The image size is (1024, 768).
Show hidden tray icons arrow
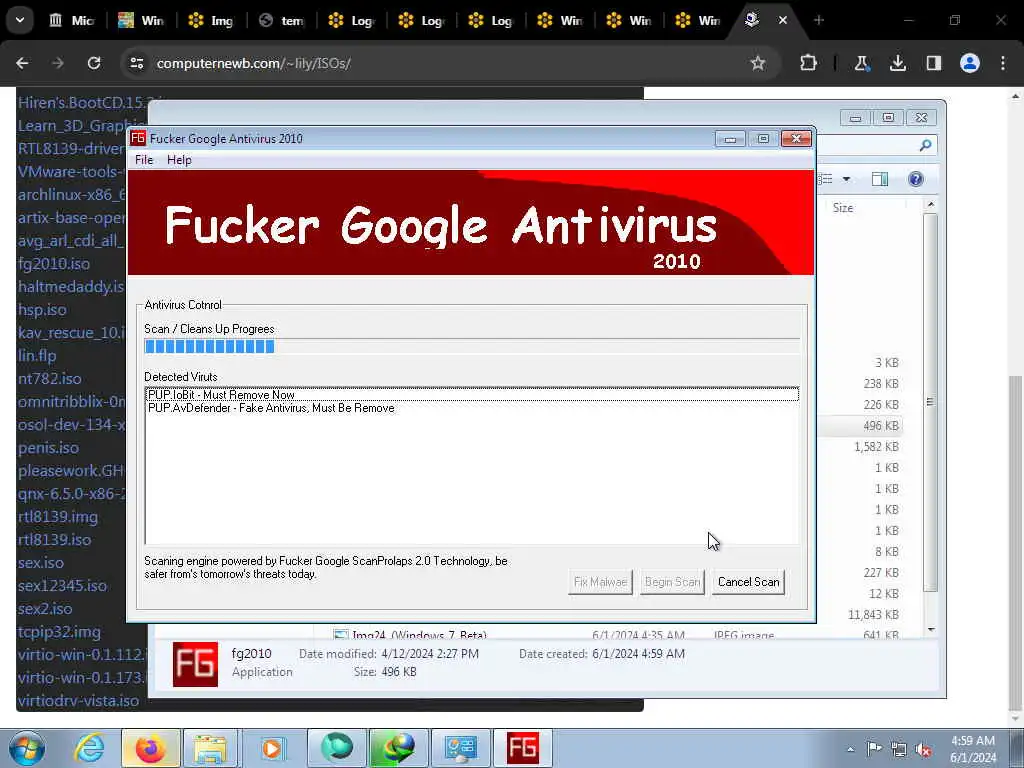(850, 750)
